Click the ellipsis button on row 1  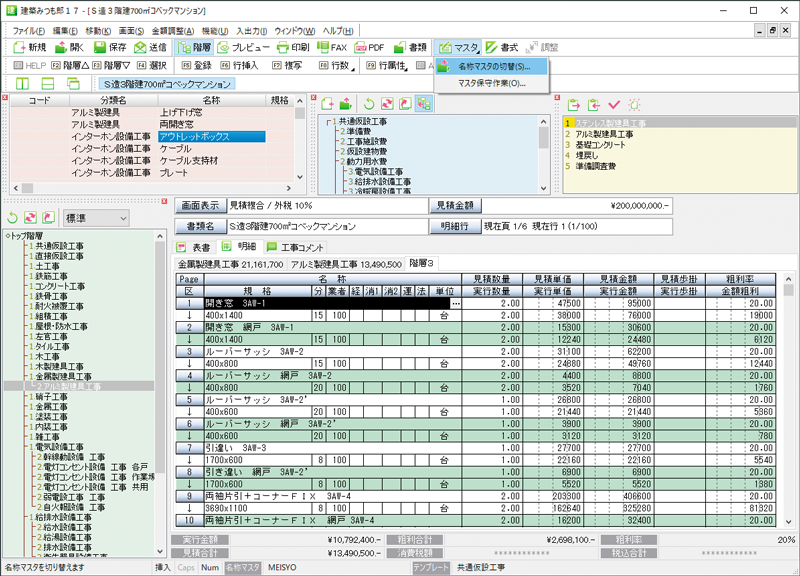456,303
